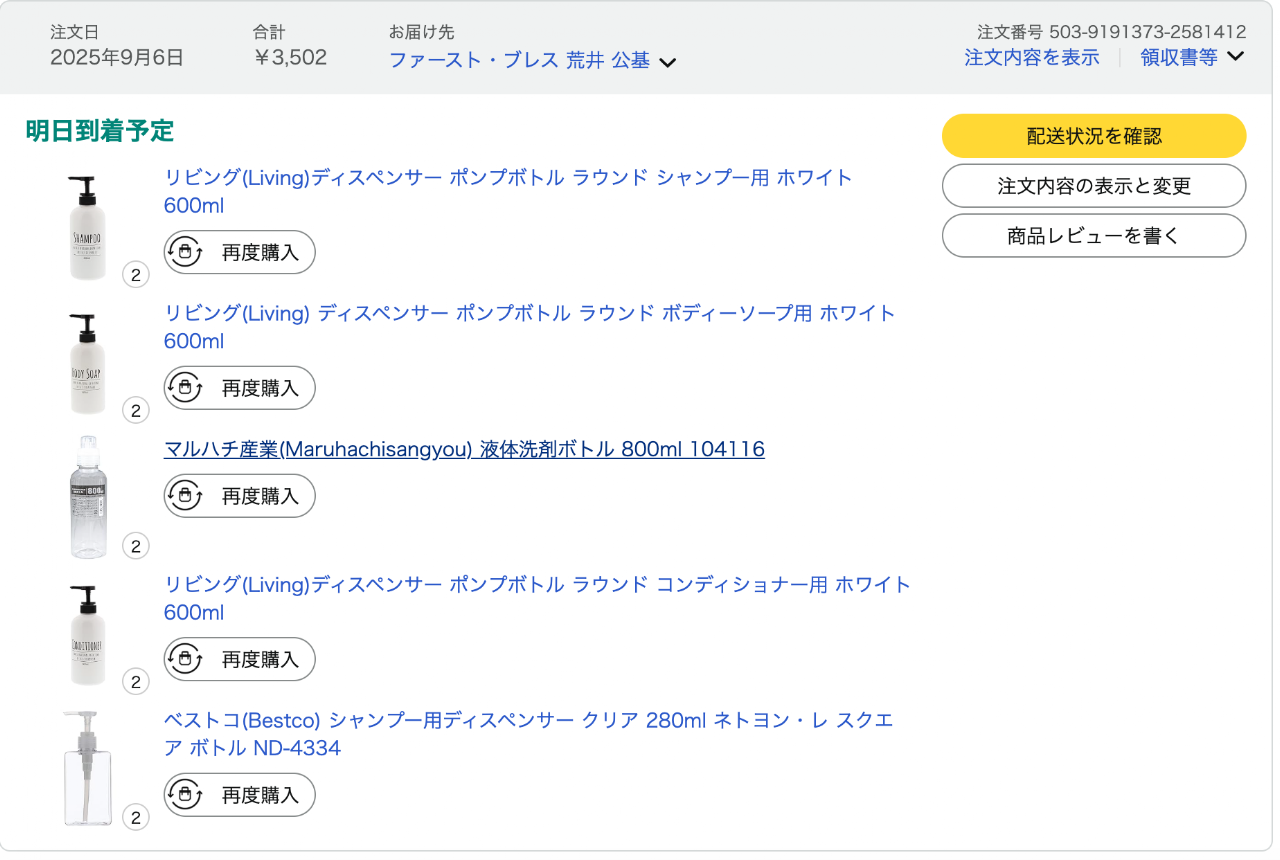Open the リビング コンディショナー用 ホワイト product link

tap(537, 585)
